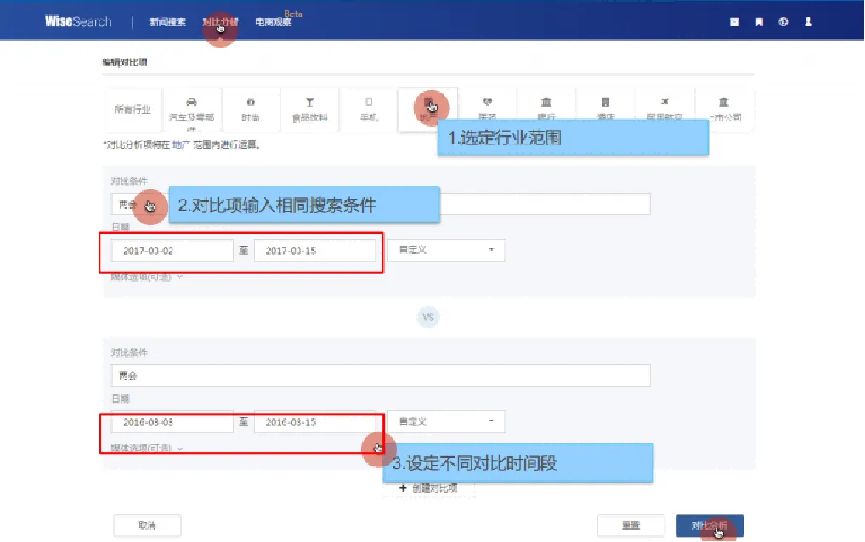Click the 取消 cancel button
This screenshot has height=542, width=865.
[147, 525]
